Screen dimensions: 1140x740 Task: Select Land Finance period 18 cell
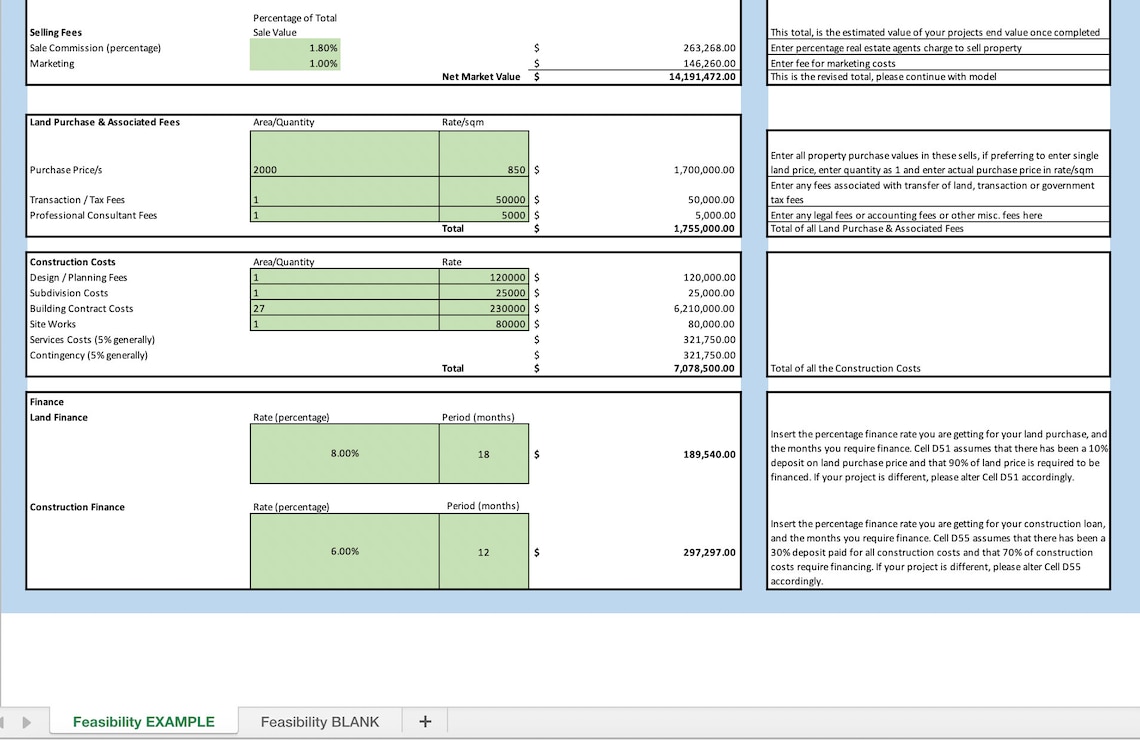[484, 454]
